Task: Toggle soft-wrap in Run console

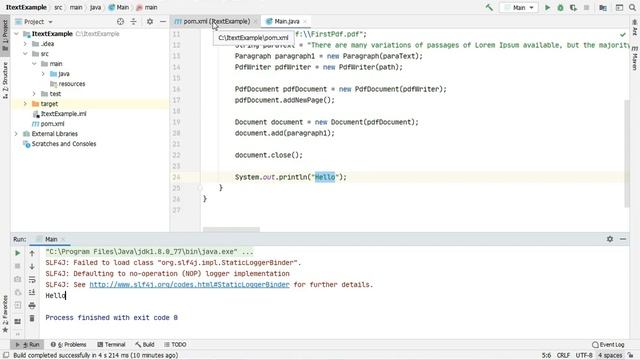Action: pyautogui.click(x=32, y=280)
